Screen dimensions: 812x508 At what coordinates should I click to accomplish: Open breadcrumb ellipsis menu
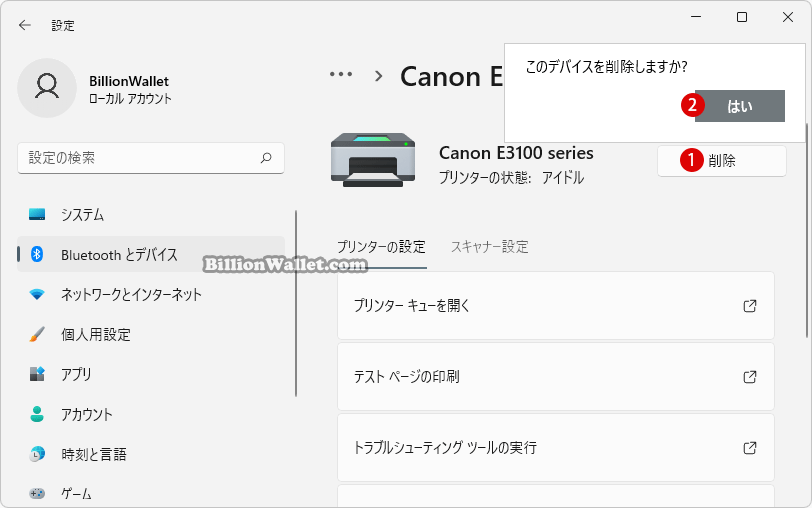pyautogui.click(x=341, y=75)
